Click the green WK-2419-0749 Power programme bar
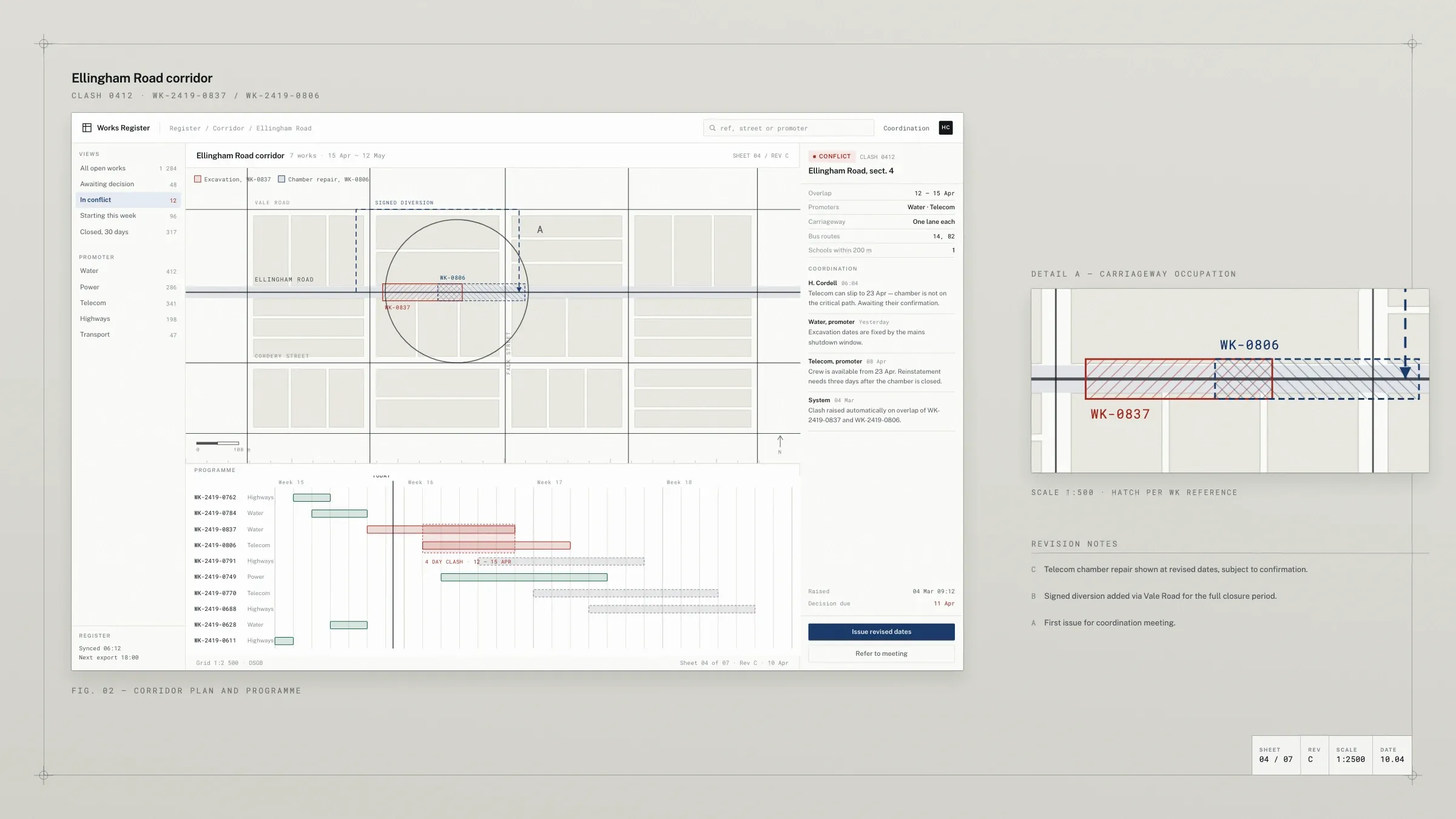 point(524,578)
